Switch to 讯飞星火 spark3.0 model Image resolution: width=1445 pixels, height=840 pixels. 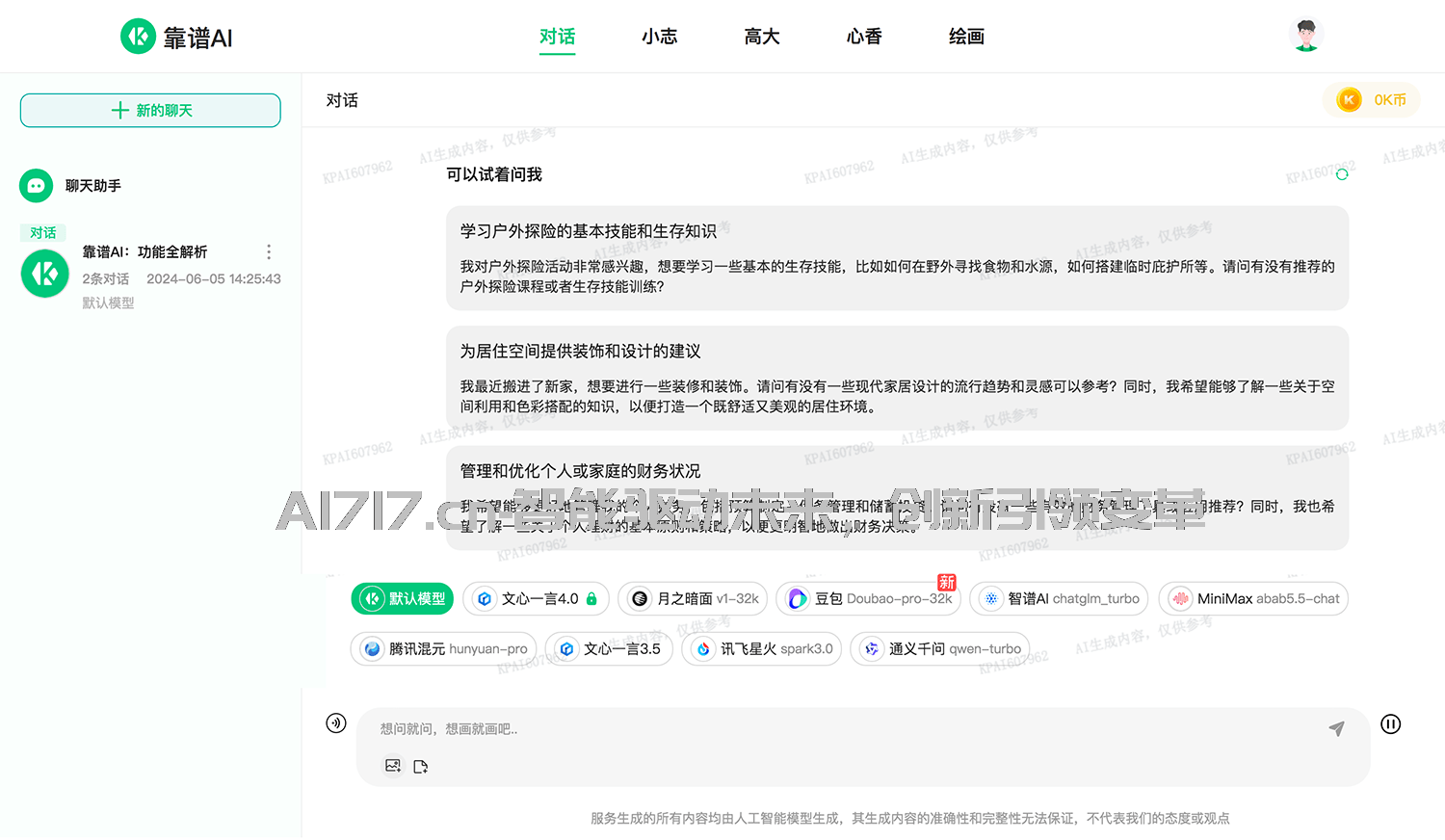[x=762, y=648]
